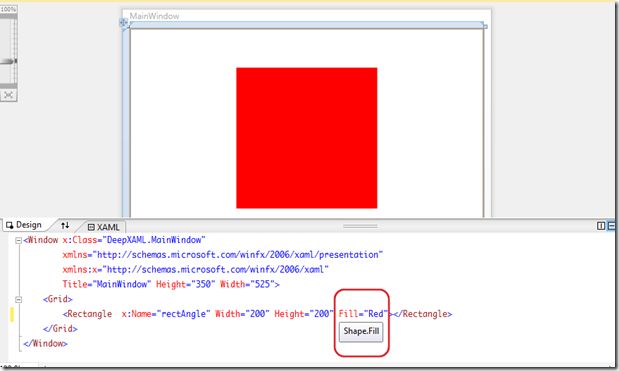Swap the Design and XAML panes

pyautogui.click(x=65, y=225)
